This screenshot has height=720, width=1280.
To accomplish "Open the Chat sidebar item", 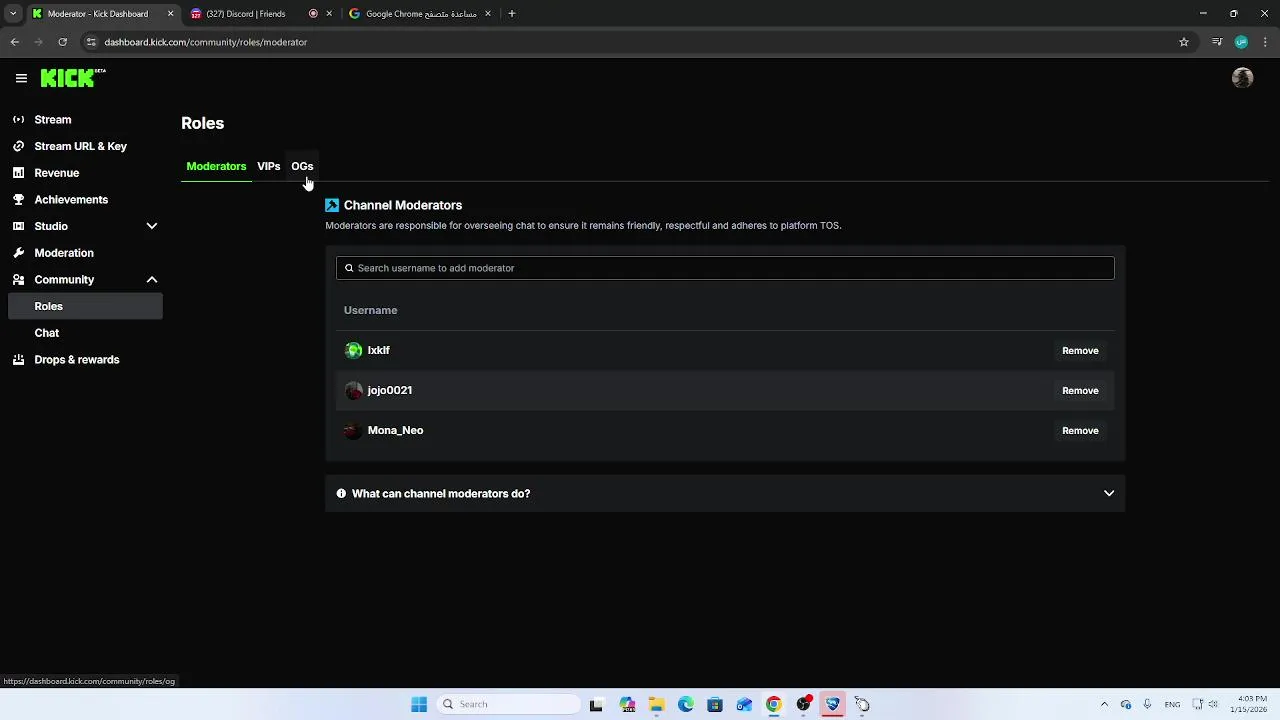I will tap(84, 333).
